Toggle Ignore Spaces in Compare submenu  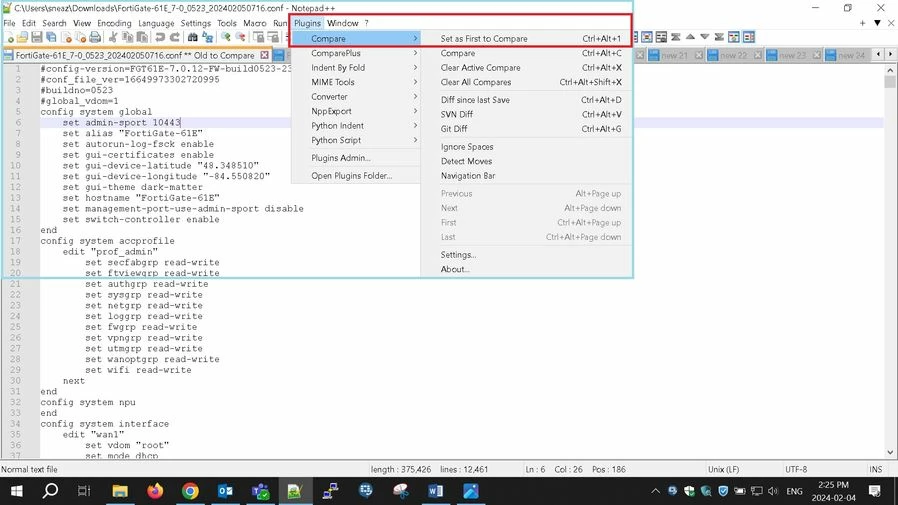tap(527, 147)
